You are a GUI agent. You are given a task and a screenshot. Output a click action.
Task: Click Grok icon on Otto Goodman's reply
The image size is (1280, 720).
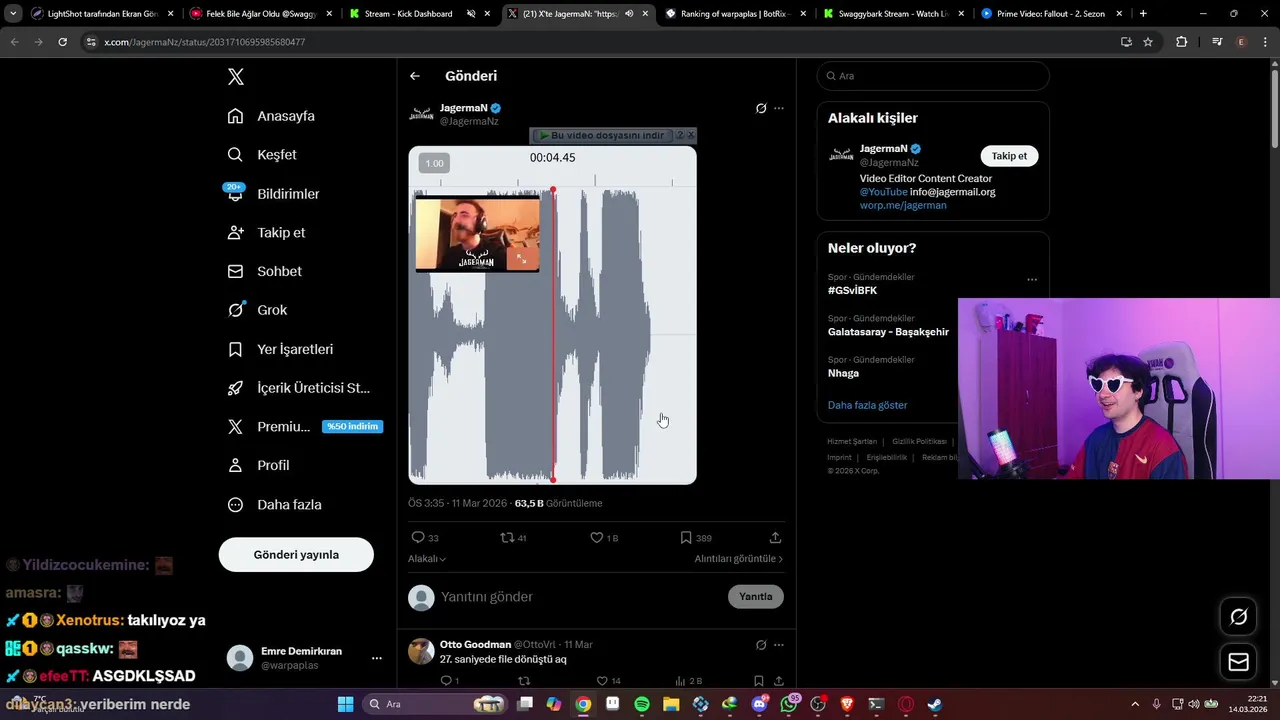pyautogui.click(x=761, y=645)
